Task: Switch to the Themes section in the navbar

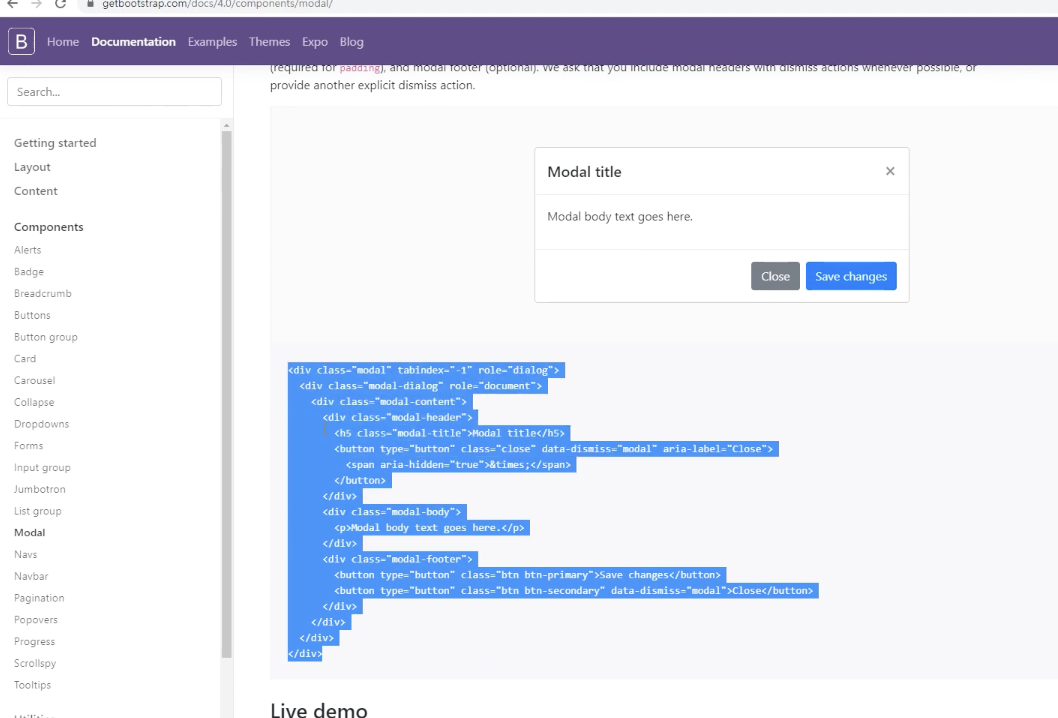Action: [x=269, y=42]
